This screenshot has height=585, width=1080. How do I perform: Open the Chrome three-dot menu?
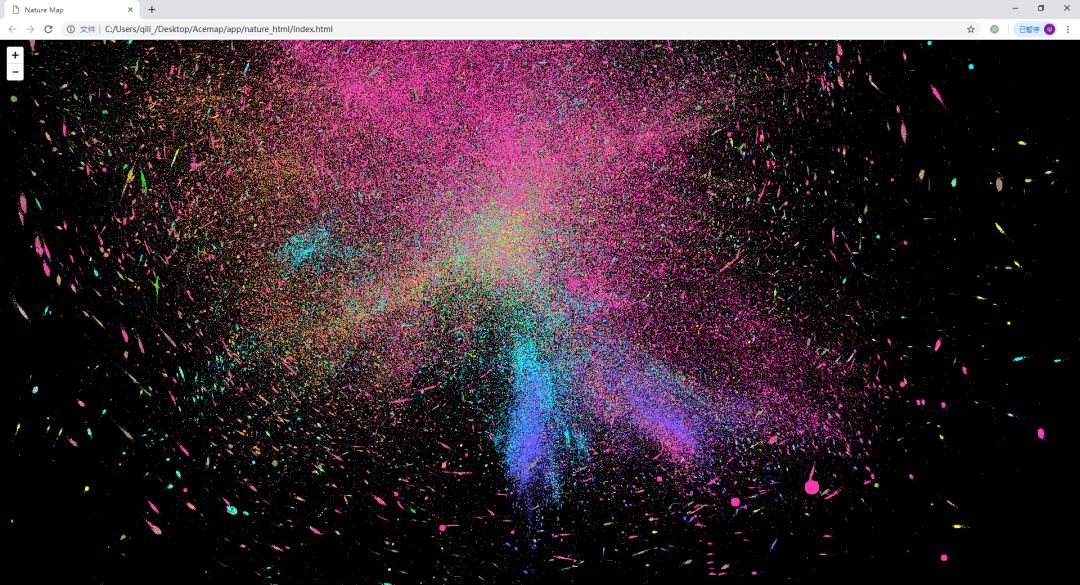[1068, 29]
